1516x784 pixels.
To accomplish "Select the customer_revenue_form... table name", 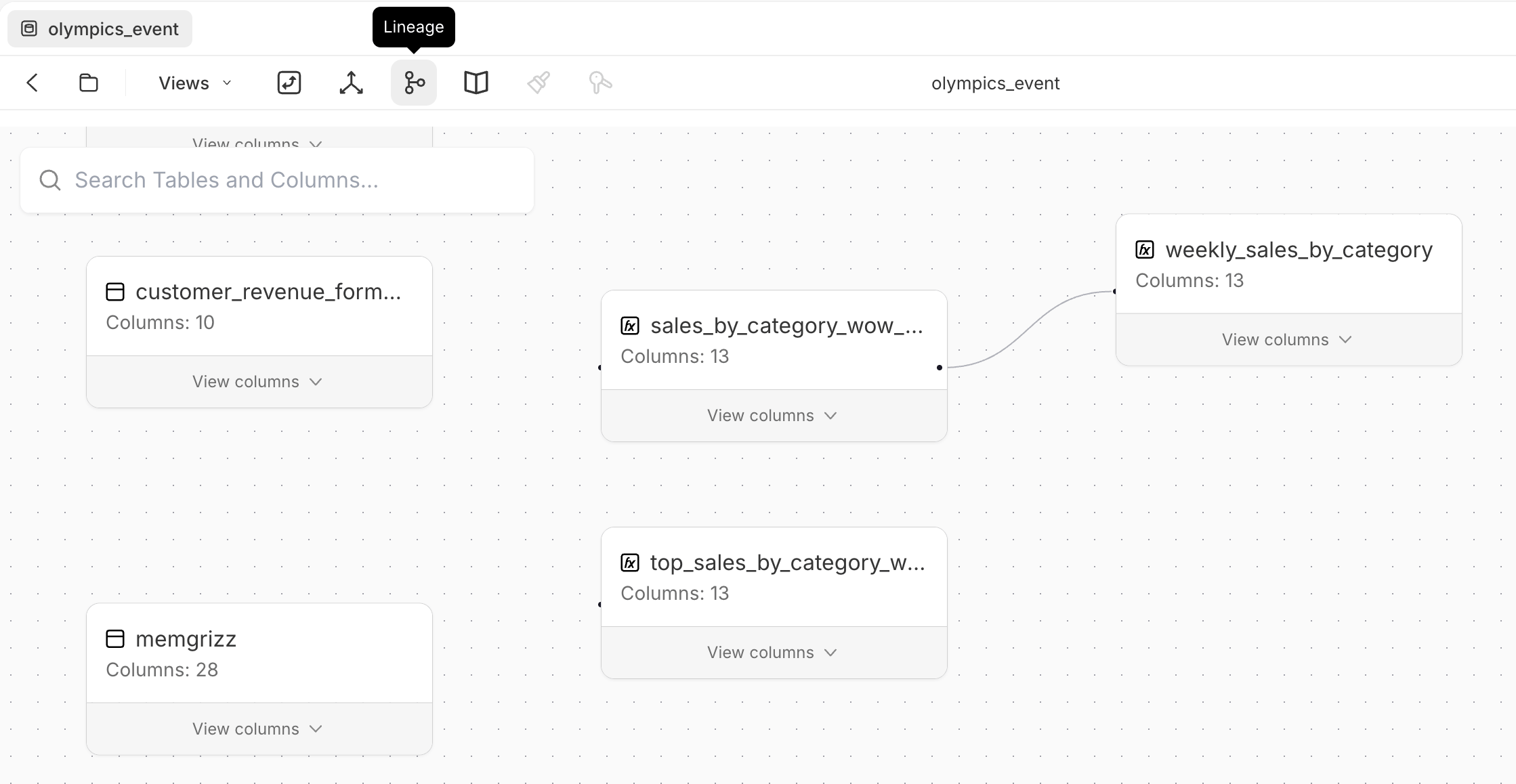I will [268, 292].
